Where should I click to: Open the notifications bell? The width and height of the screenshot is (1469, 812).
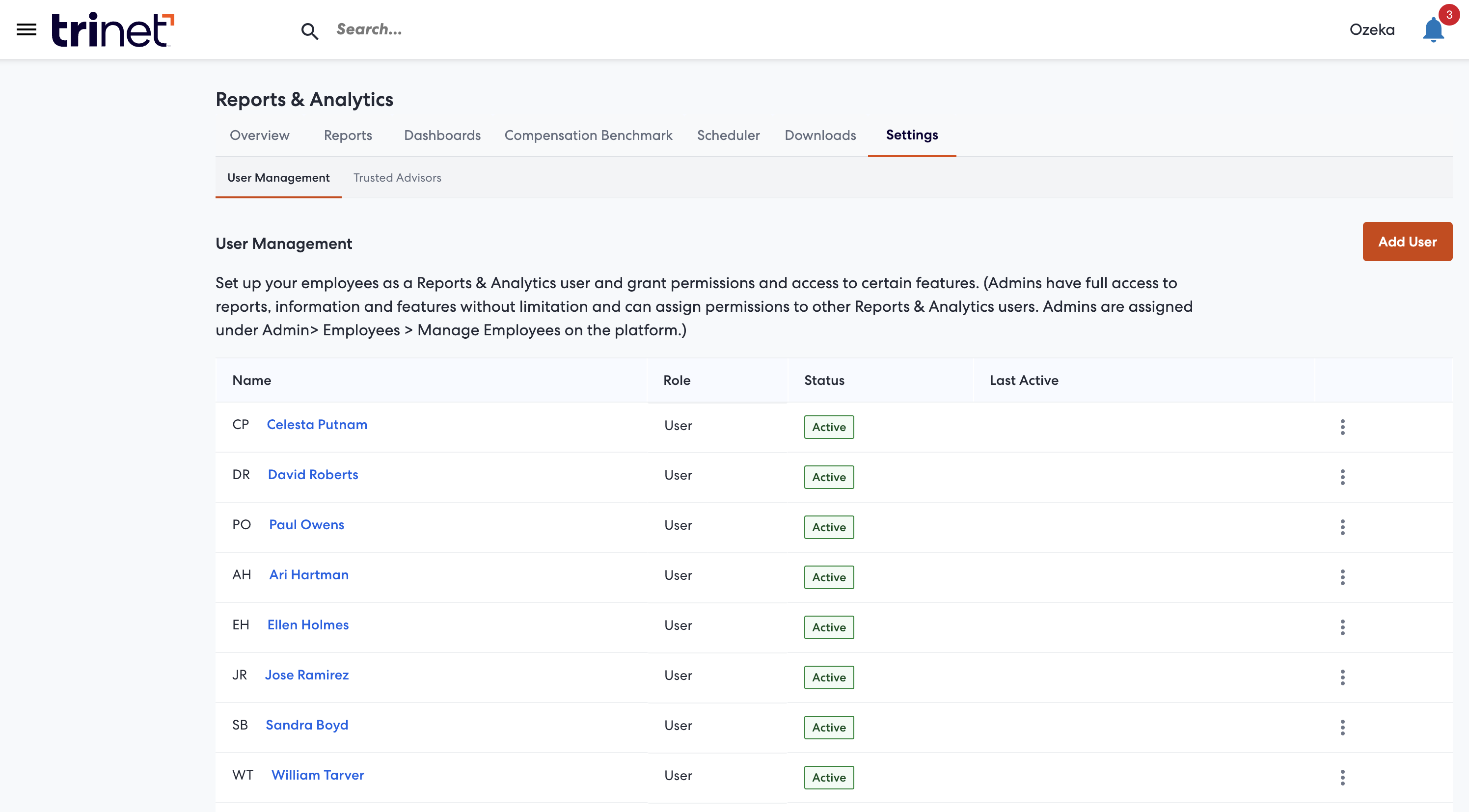click(1433, 29)
